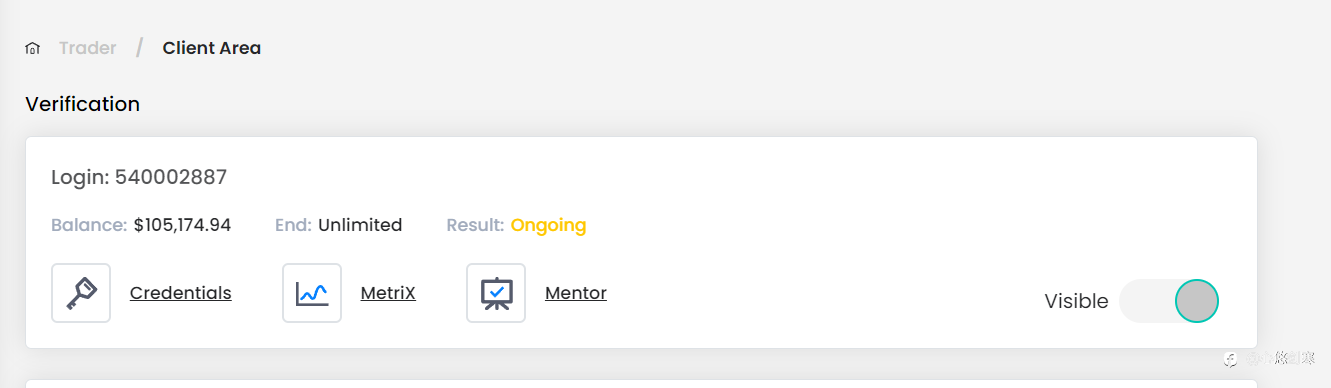Click the Result: field label

475,225
